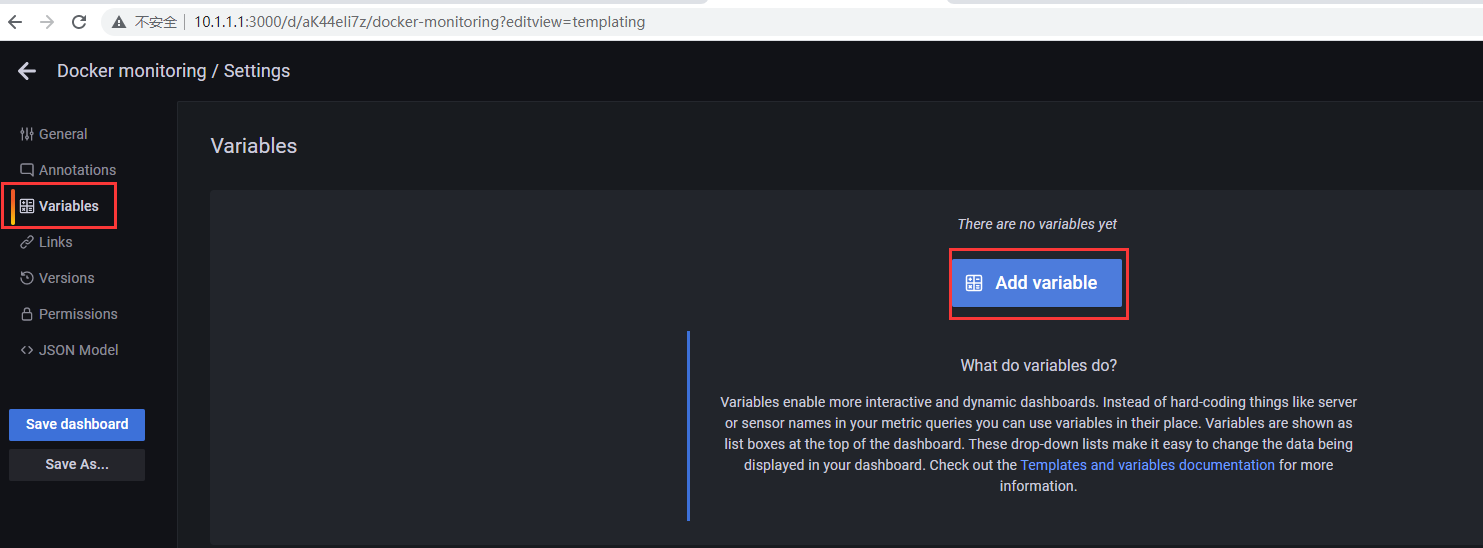Viewport: 1483px width, 548px height.
Task: Click the JSON Model code brackets icon
Action: pos(27,350)
